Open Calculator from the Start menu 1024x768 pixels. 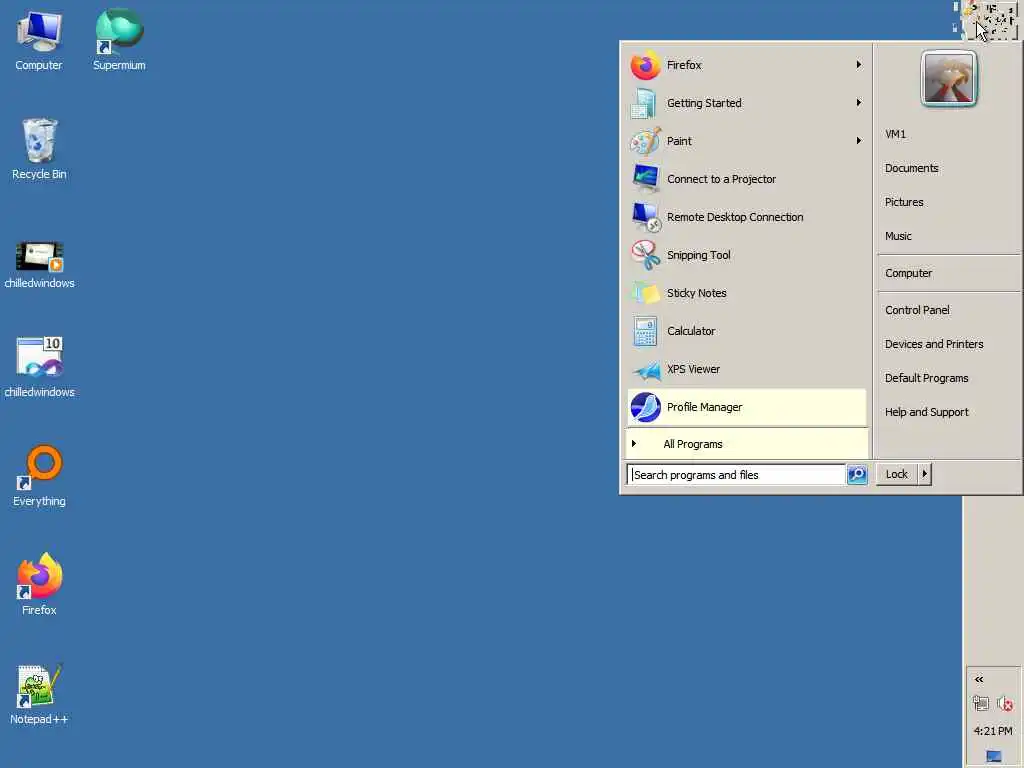746,331
